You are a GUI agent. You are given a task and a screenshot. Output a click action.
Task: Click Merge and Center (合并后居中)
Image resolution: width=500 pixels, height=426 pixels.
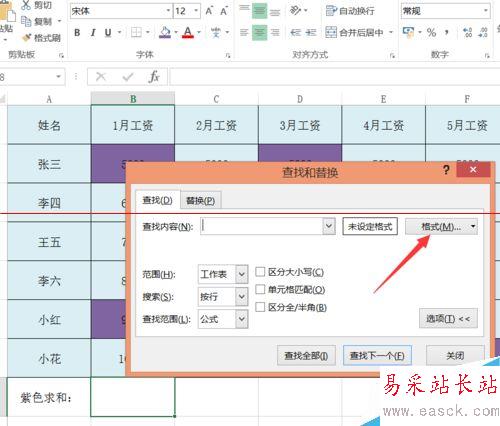(x=354, y=33)
